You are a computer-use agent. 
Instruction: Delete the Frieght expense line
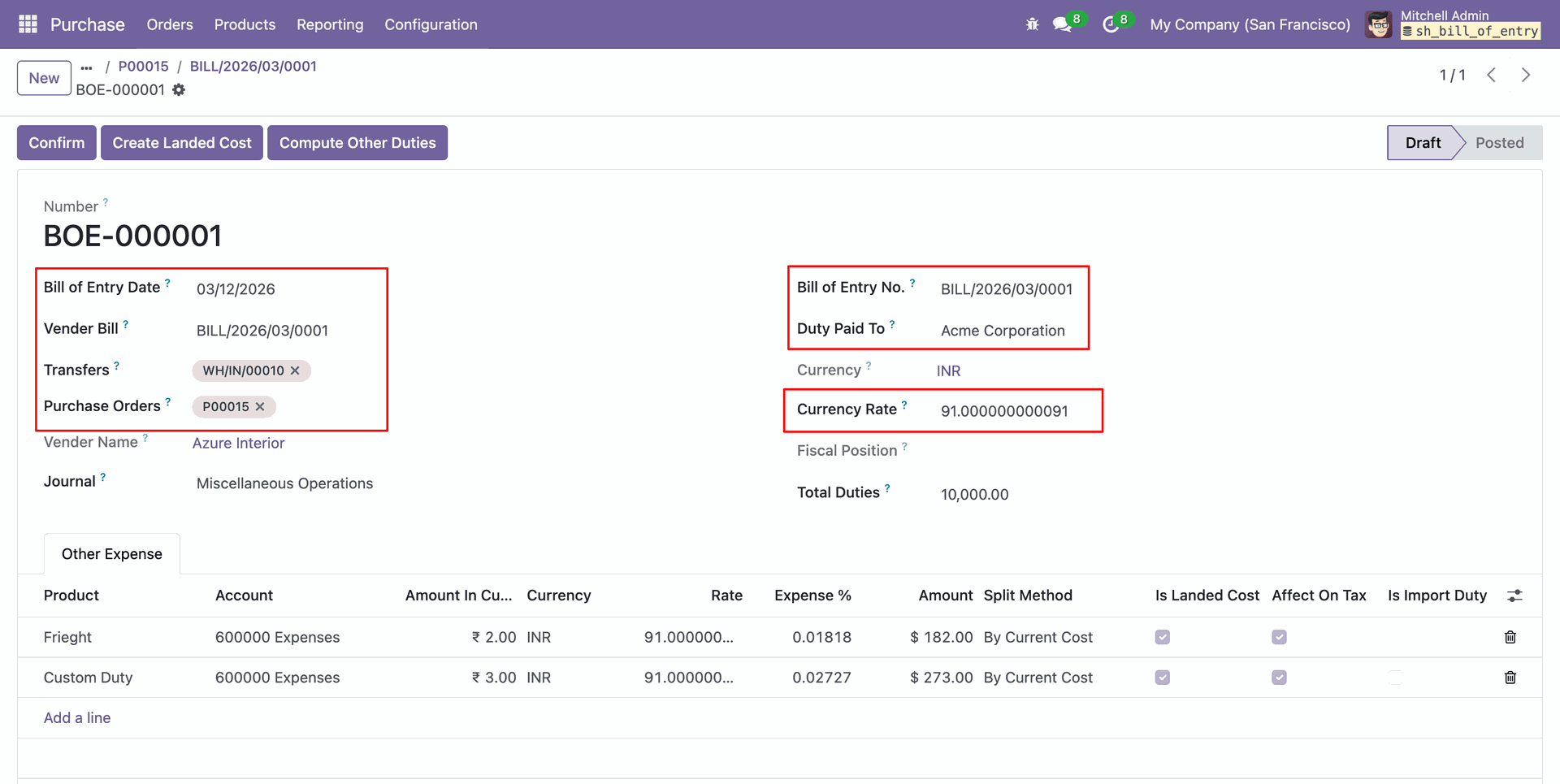click(x=1510, y=637)
